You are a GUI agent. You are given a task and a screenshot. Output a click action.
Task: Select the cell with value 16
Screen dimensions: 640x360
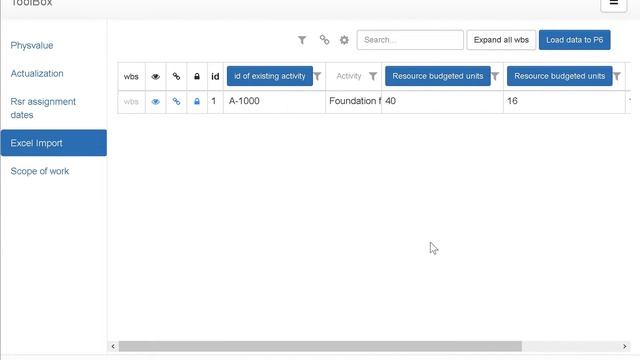(x=564, y=101)
